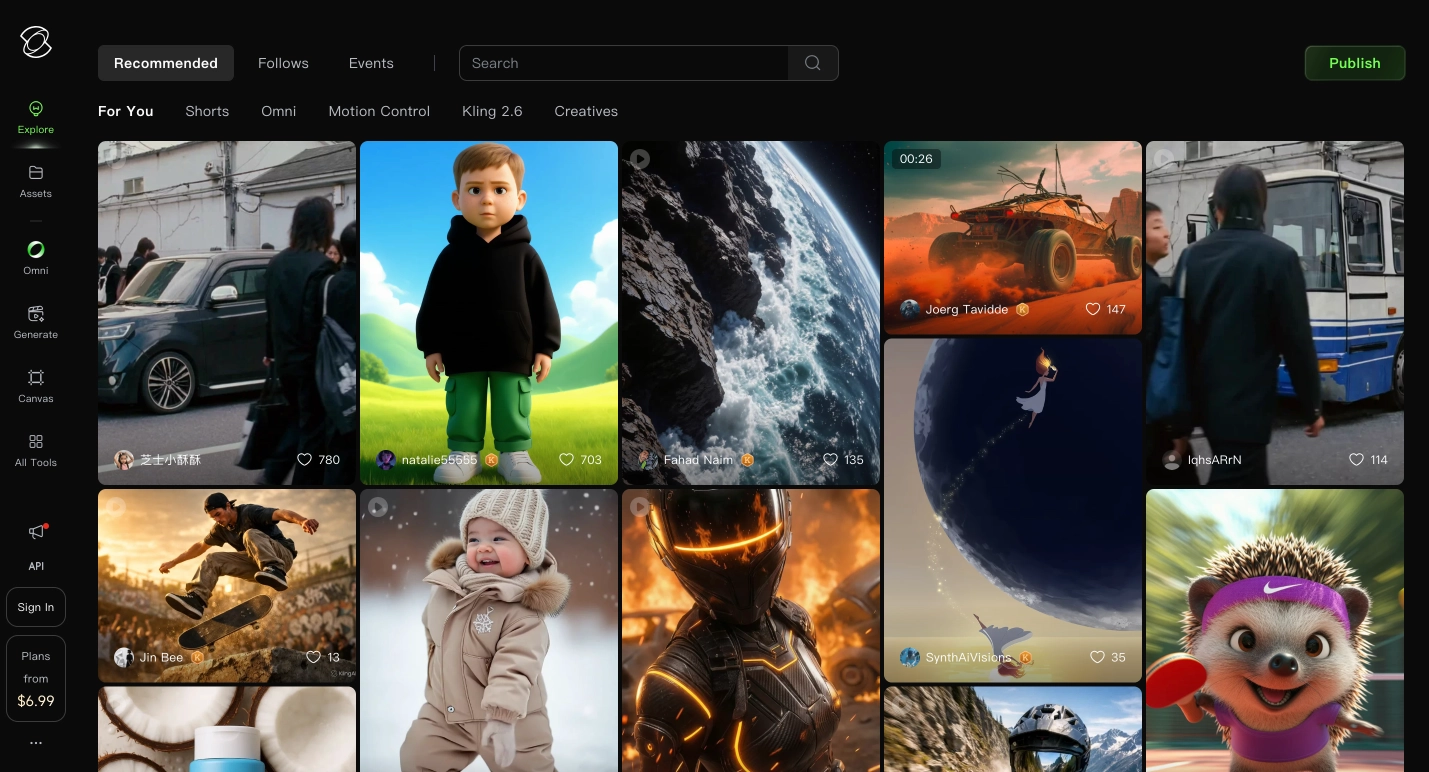Open Plans from $6.99
This screenshot has width=1429, height=772.
pos(36,678)
